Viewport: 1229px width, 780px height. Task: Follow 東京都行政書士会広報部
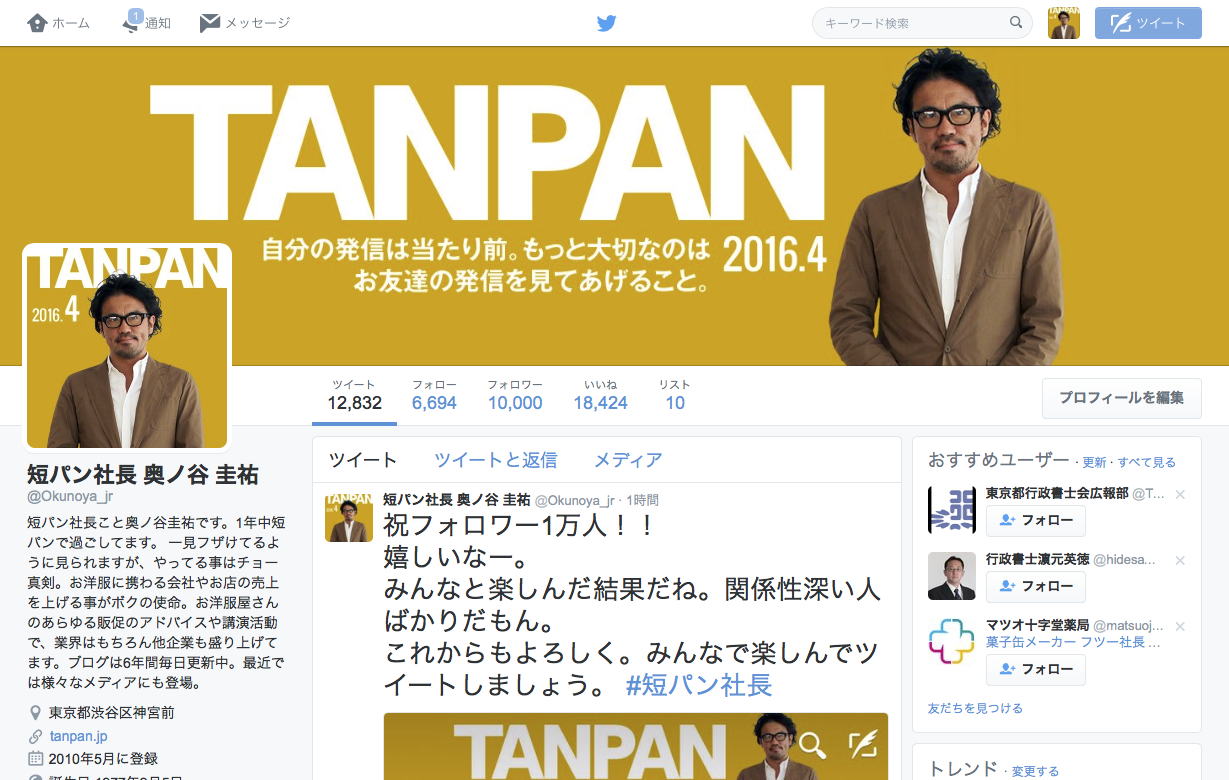(1036, 520)
